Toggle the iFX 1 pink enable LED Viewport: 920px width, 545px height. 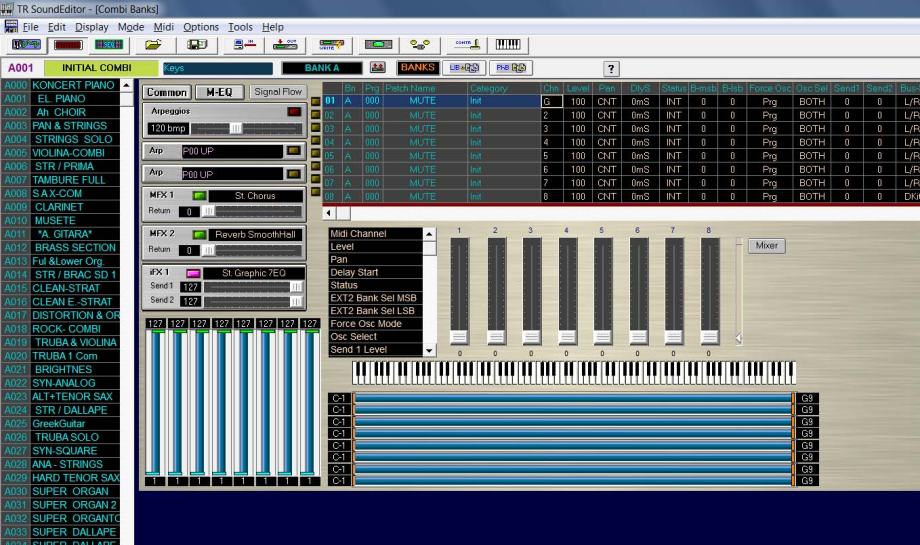[x=194, y=272]
